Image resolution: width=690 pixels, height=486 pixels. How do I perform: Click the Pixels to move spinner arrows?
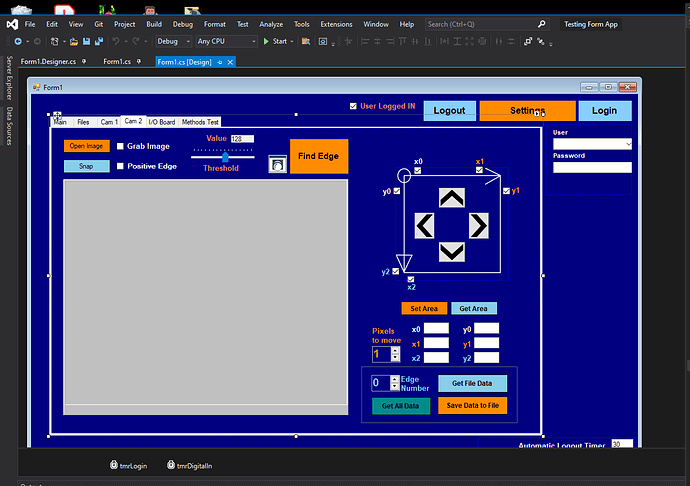click(x=395, y=354)
